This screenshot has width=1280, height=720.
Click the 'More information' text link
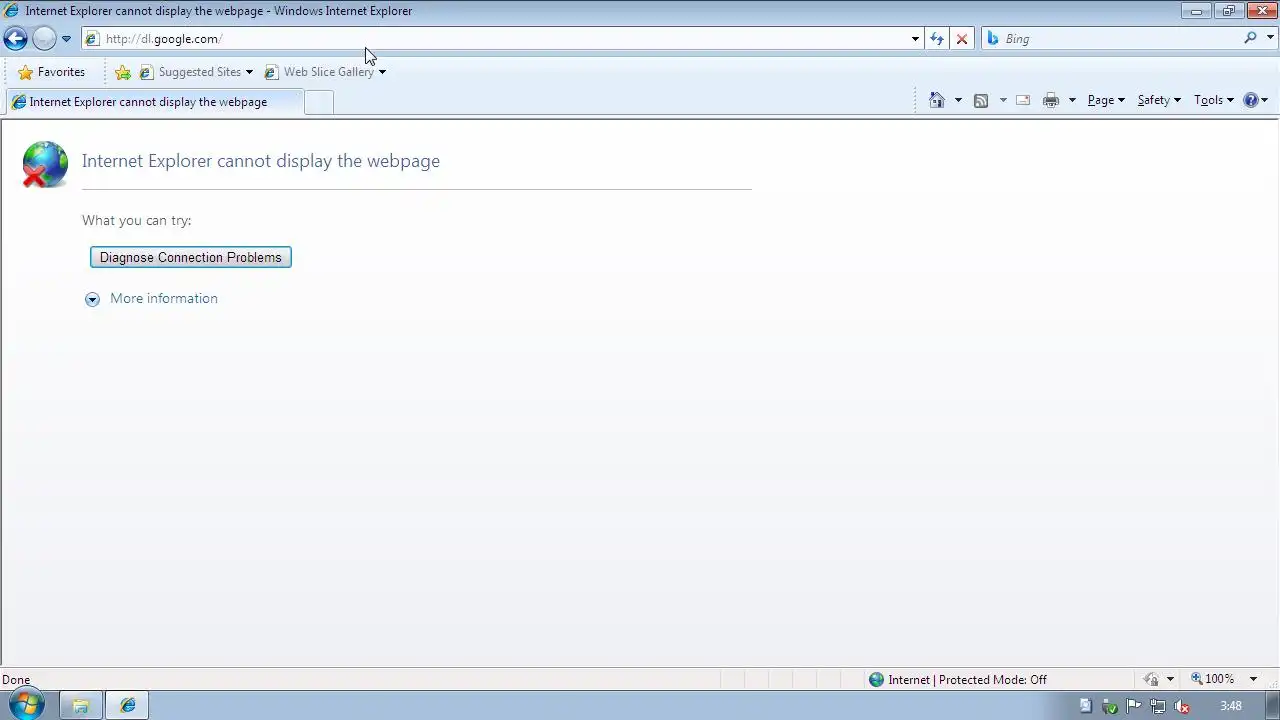pos(164,298)
